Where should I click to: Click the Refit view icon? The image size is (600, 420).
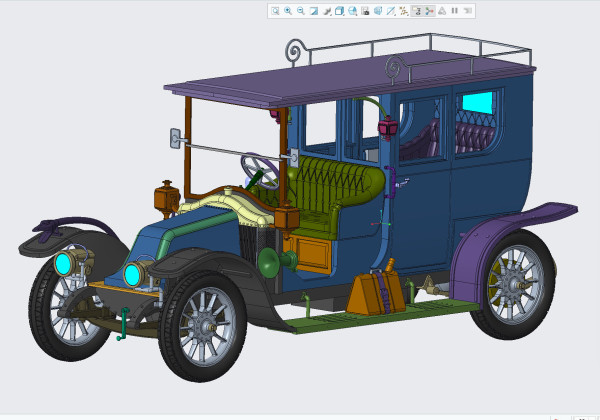pos(275,11)
